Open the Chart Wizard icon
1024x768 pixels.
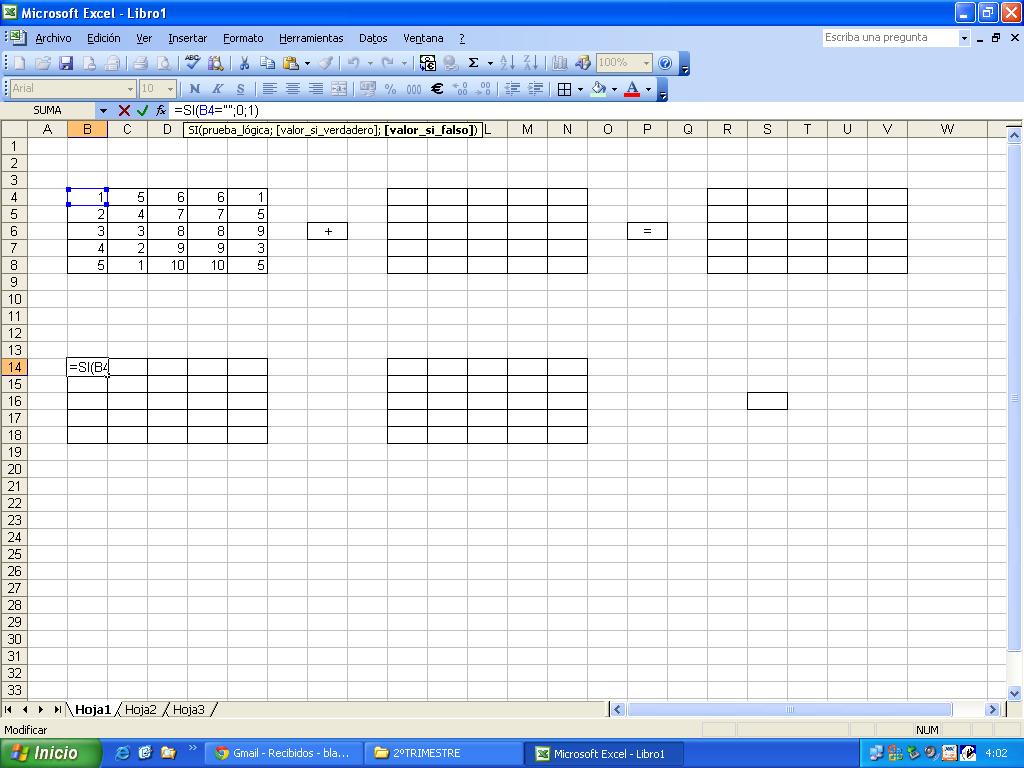[560, 63]
